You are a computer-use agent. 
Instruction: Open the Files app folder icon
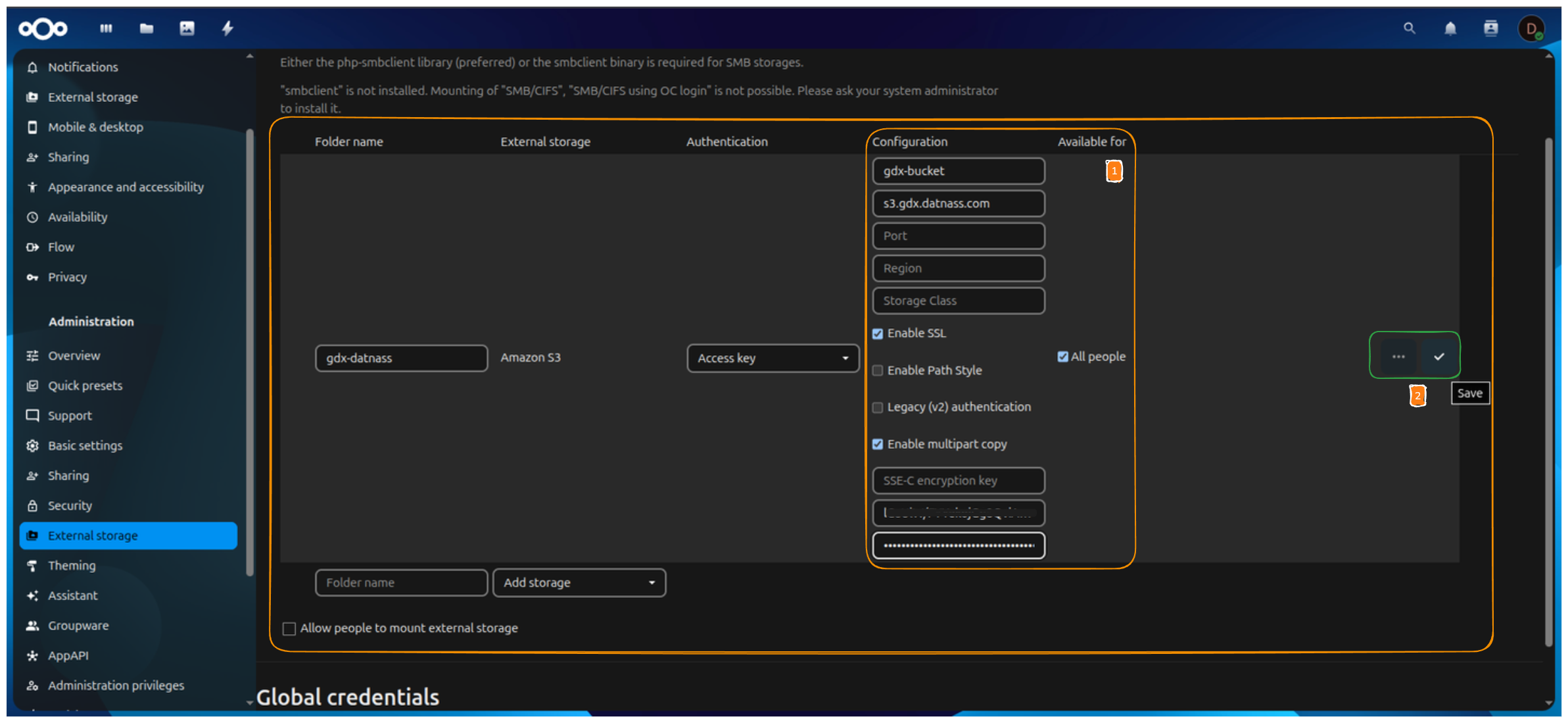[147, 28]
